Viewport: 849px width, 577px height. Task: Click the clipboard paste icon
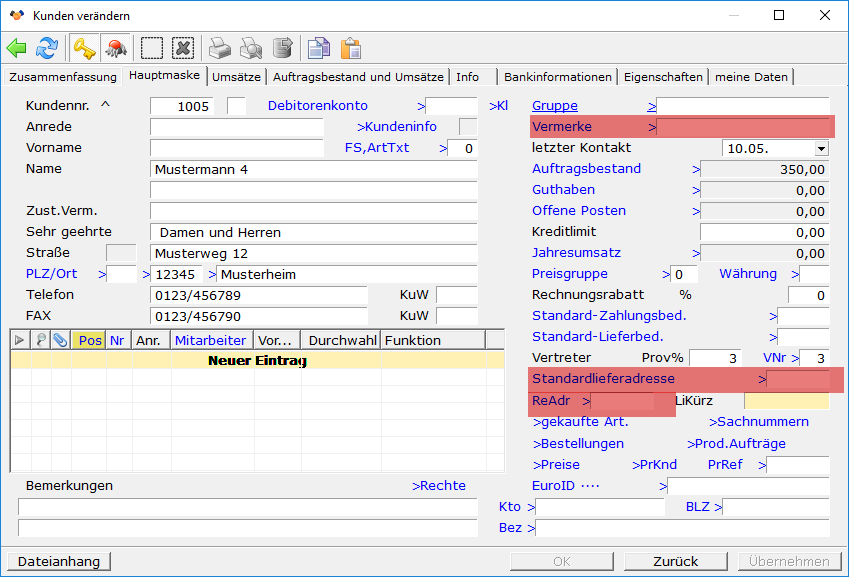coord(350,48)
